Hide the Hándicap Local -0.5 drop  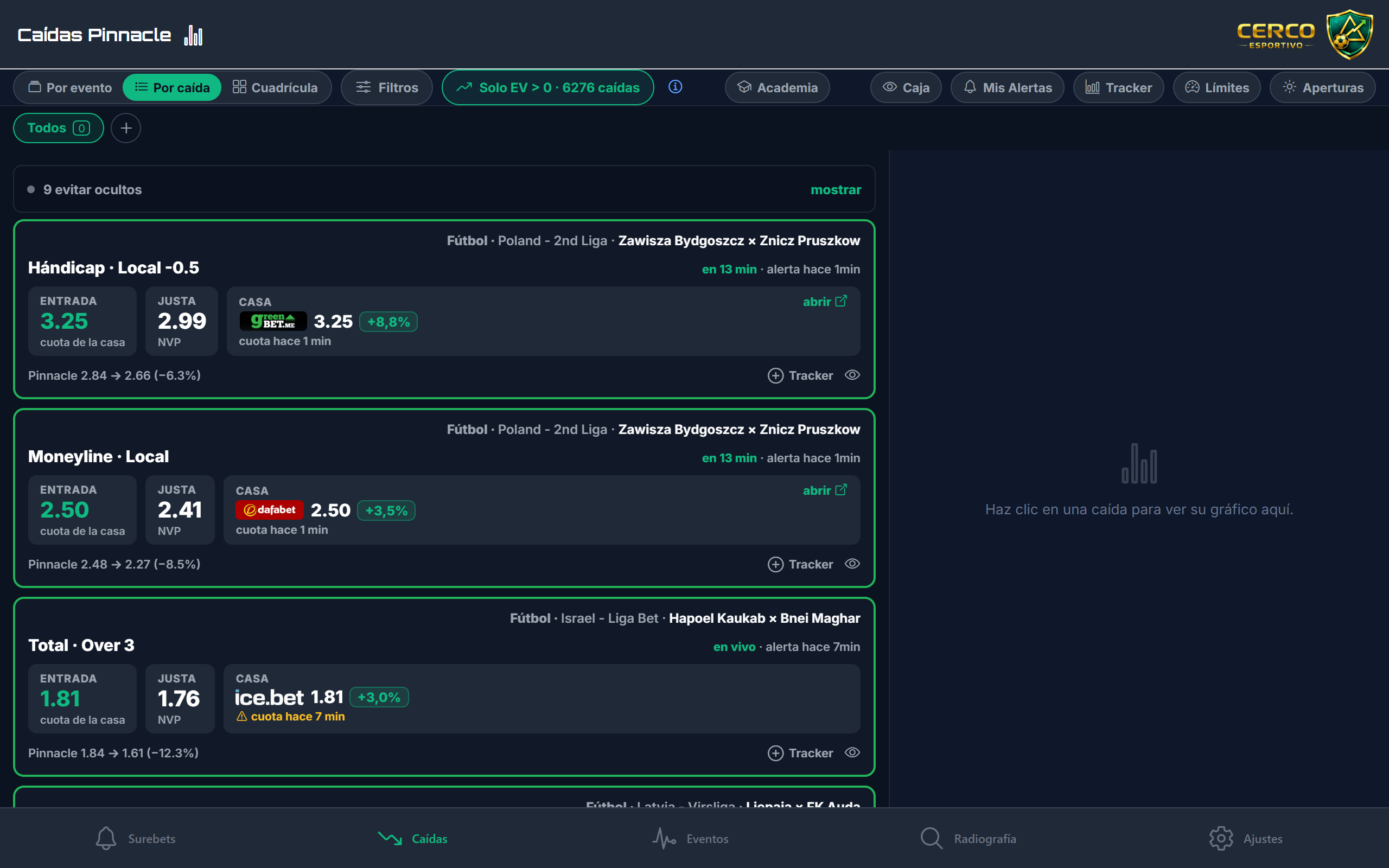852,375
